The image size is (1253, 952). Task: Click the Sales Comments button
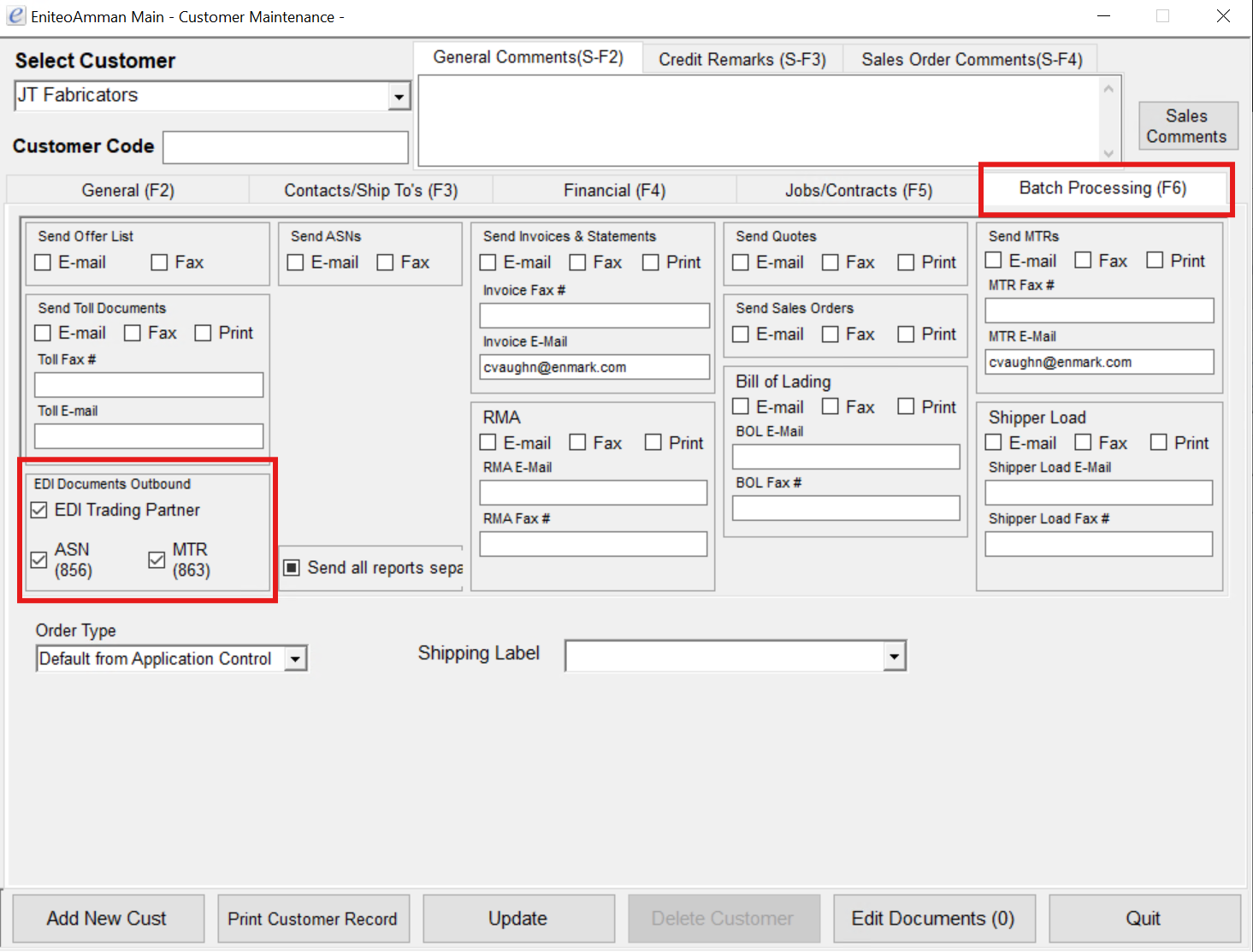(1187, 126)
